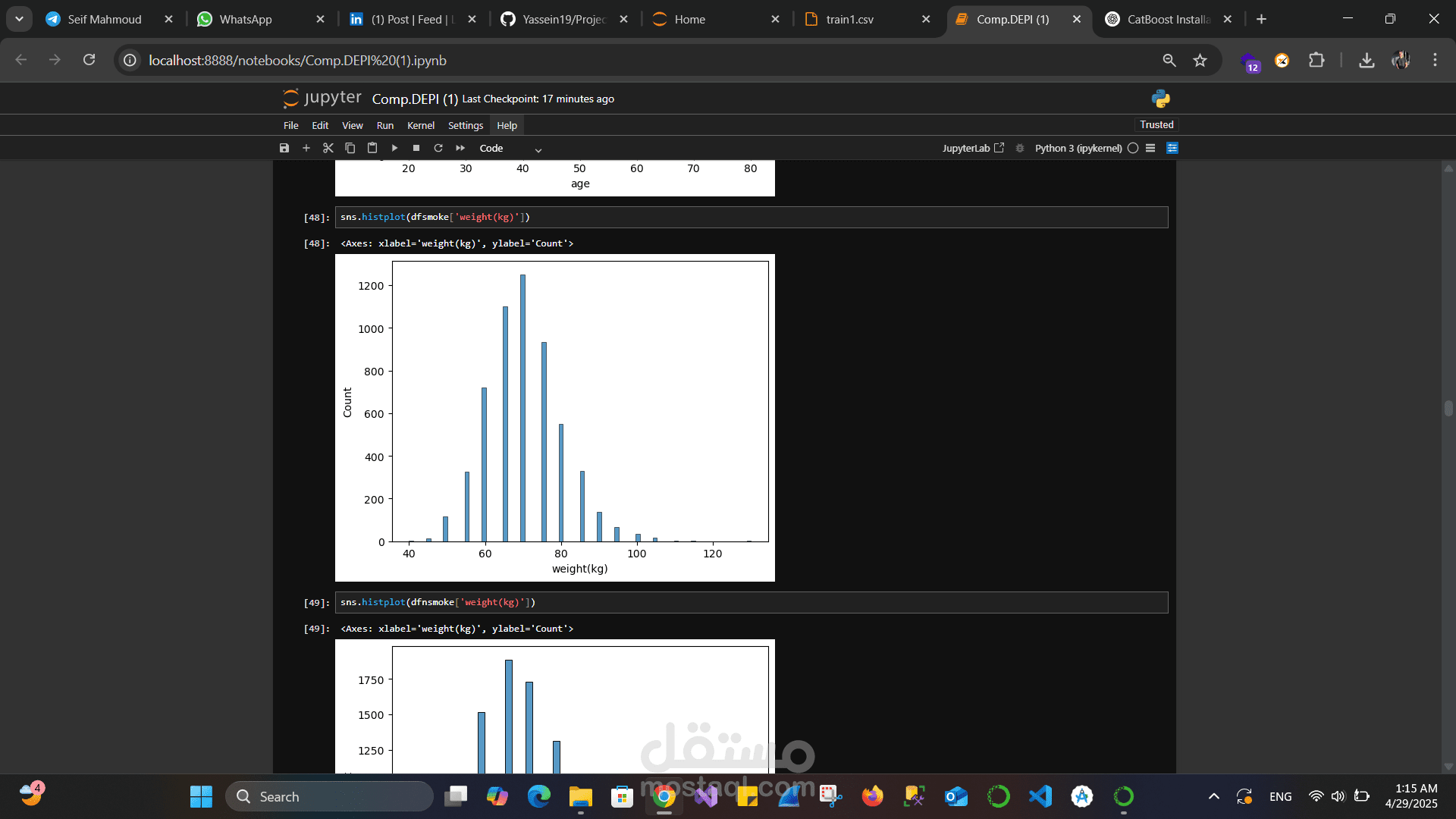This screenshot has width=1456, height=819.
Task: Switch to the train1.csv browser tab
Action: [849, 19]
